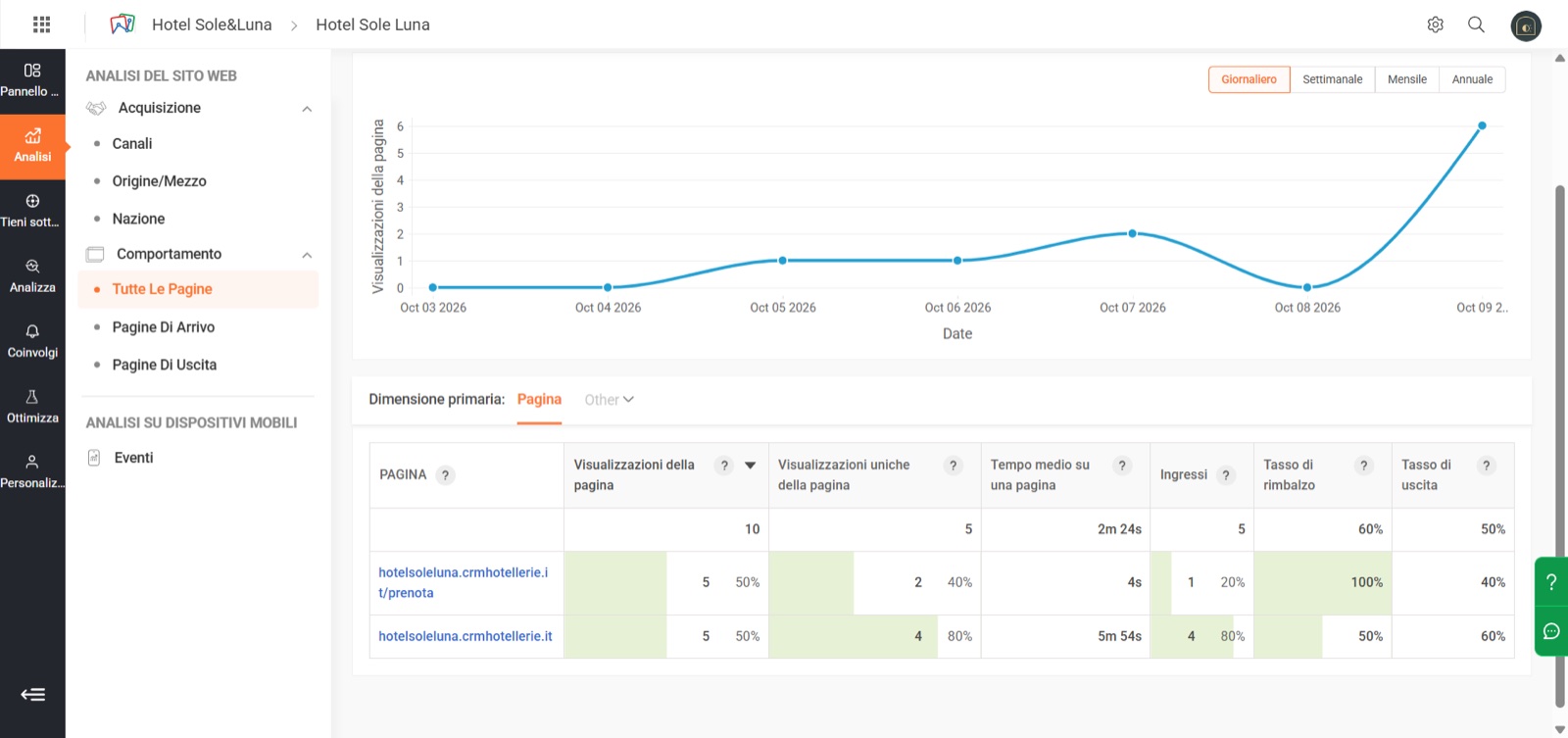Show help for the PAGINA column
This screenshot has height=738, width=1568.
pos(445,475)
